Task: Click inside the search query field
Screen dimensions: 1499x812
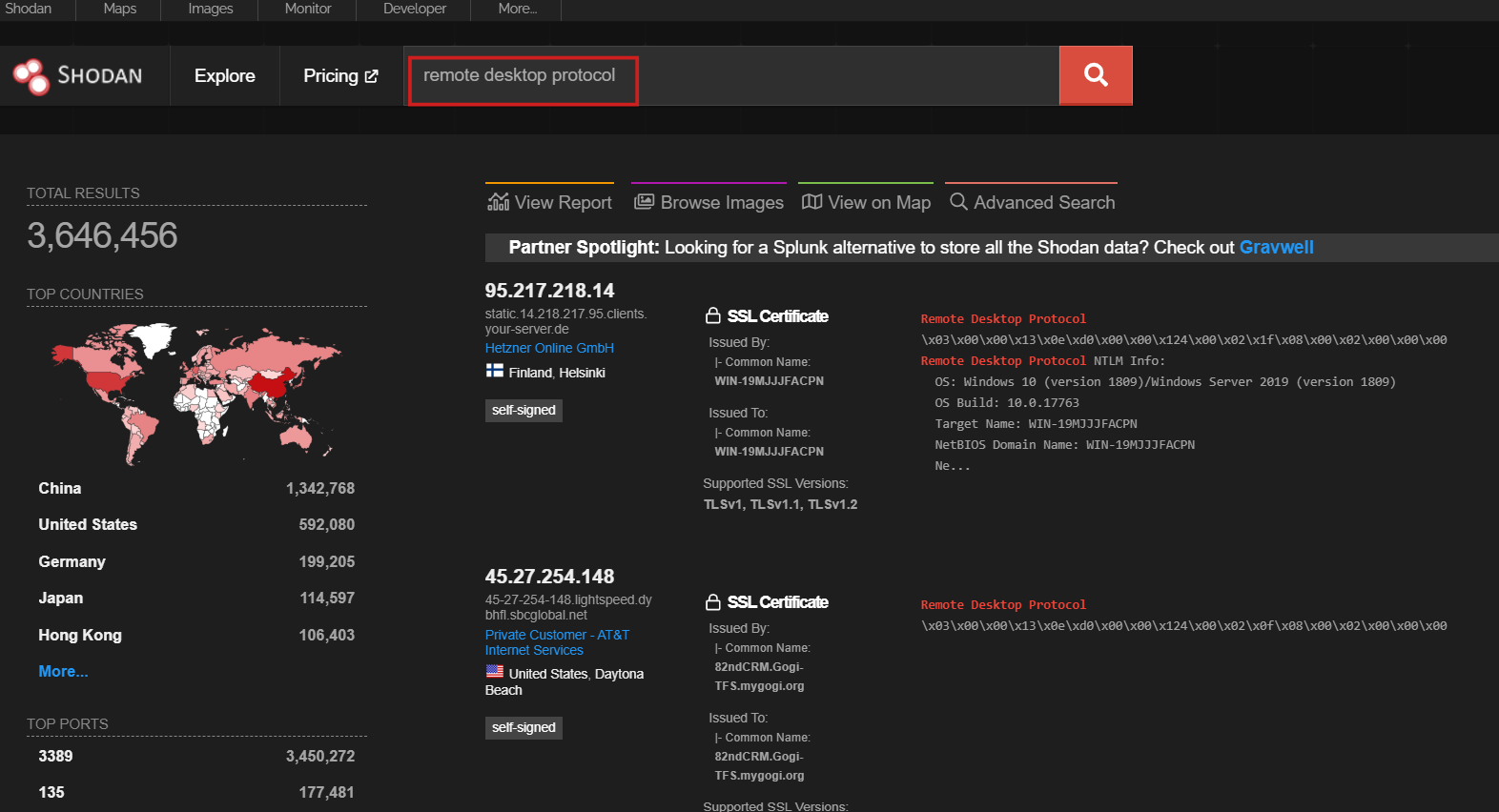Action: pyautogui.click(x=731, y=75)
